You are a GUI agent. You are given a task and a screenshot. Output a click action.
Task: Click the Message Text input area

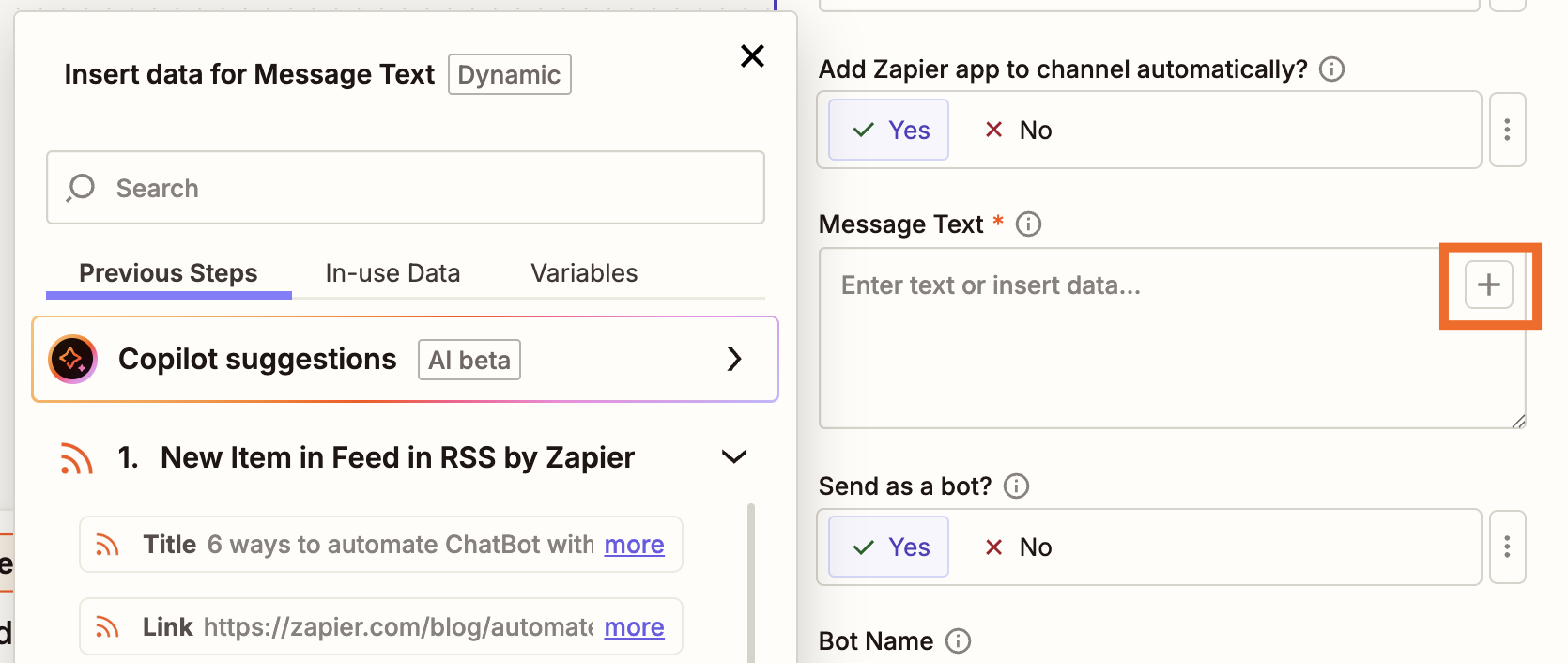pyautogui.click(x=1172, y=338)
